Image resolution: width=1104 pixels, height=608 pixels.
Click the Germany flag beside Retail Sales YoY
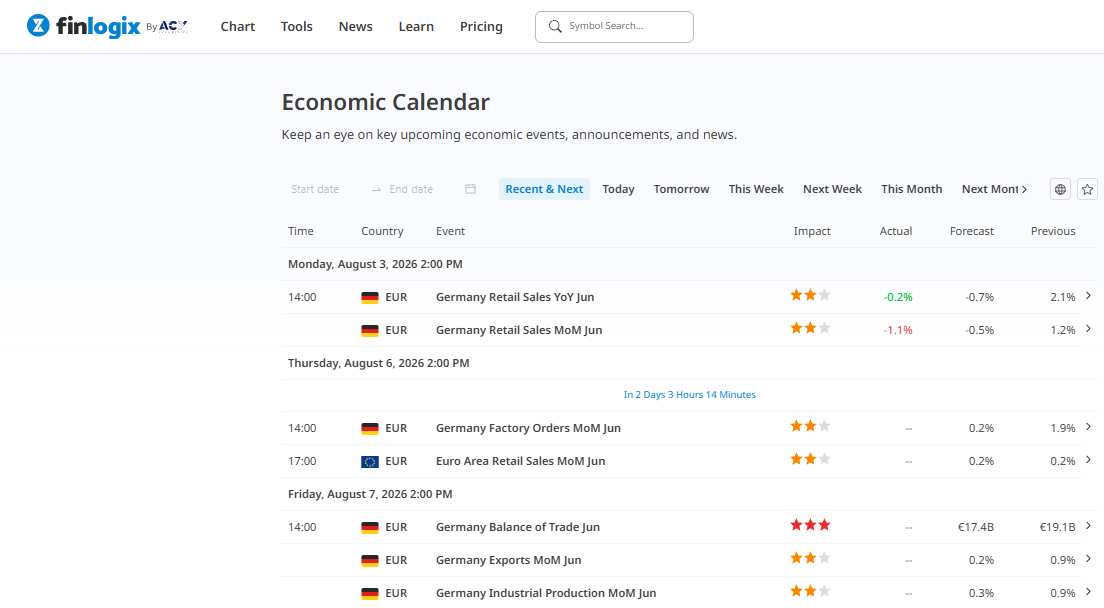pos(370,298)
